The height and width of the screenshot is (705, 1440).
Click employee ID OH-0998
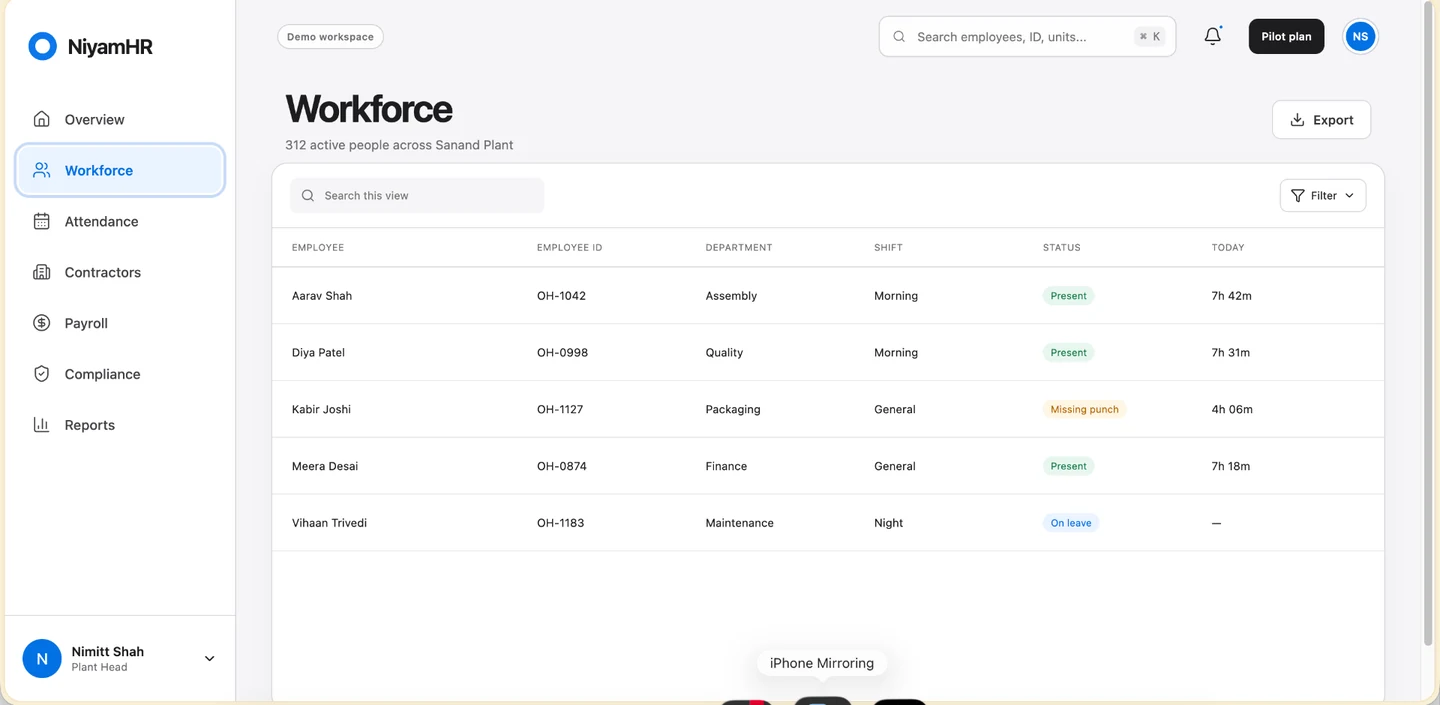562,353
